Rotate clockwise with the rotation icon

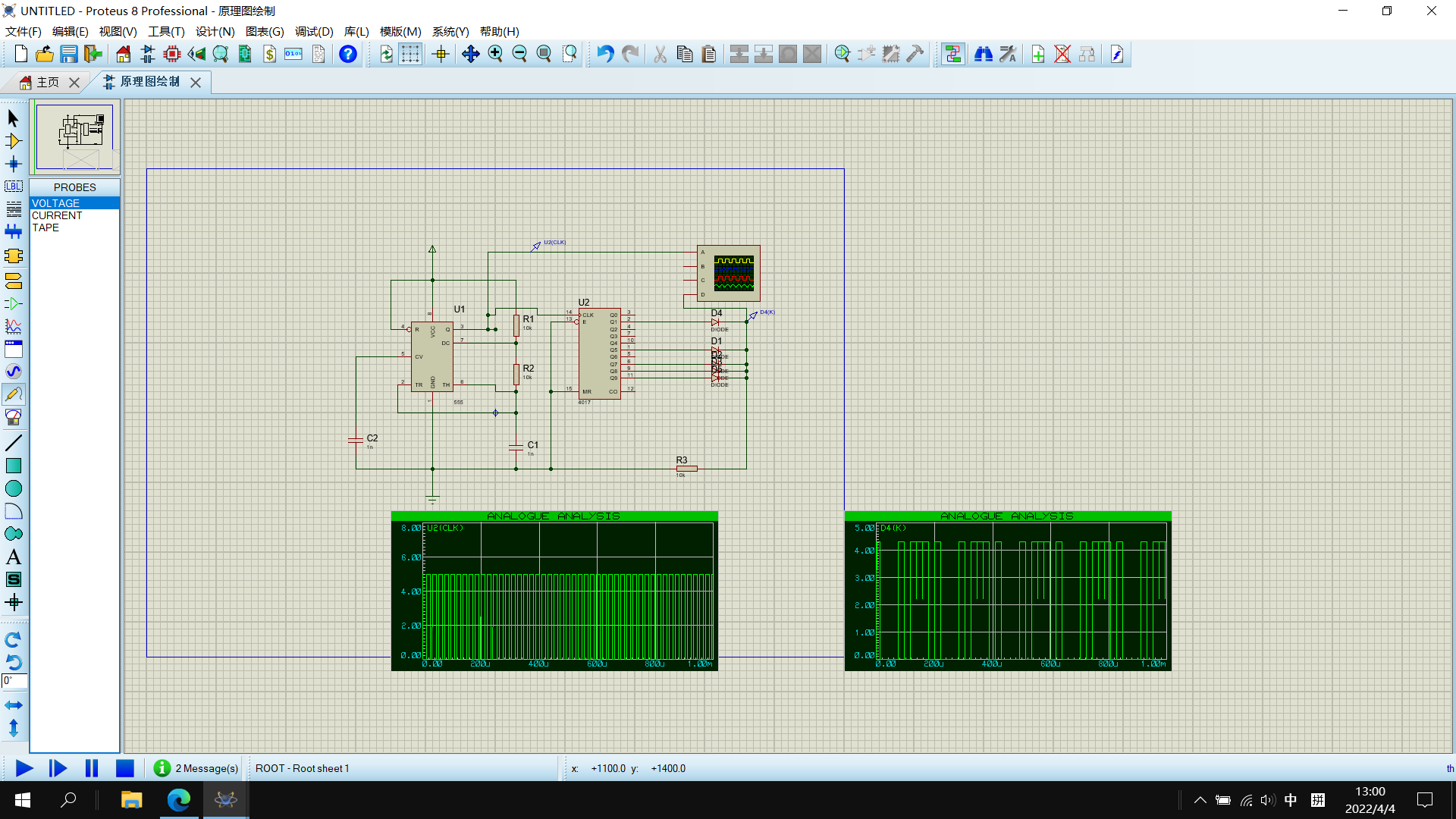click(x=14, y=639)
